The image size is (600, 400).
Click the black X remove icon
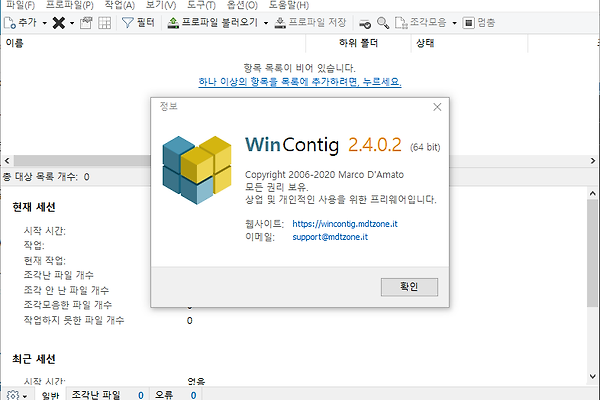[59, 23]
